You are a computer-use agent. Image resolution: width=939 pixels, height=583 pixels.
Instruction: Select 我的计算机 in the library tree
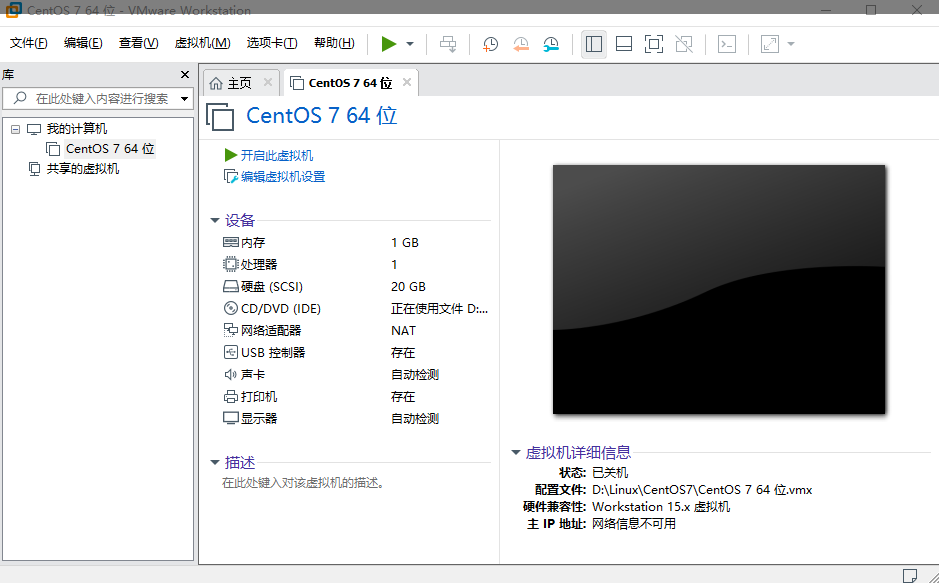[x=77, y=129]
